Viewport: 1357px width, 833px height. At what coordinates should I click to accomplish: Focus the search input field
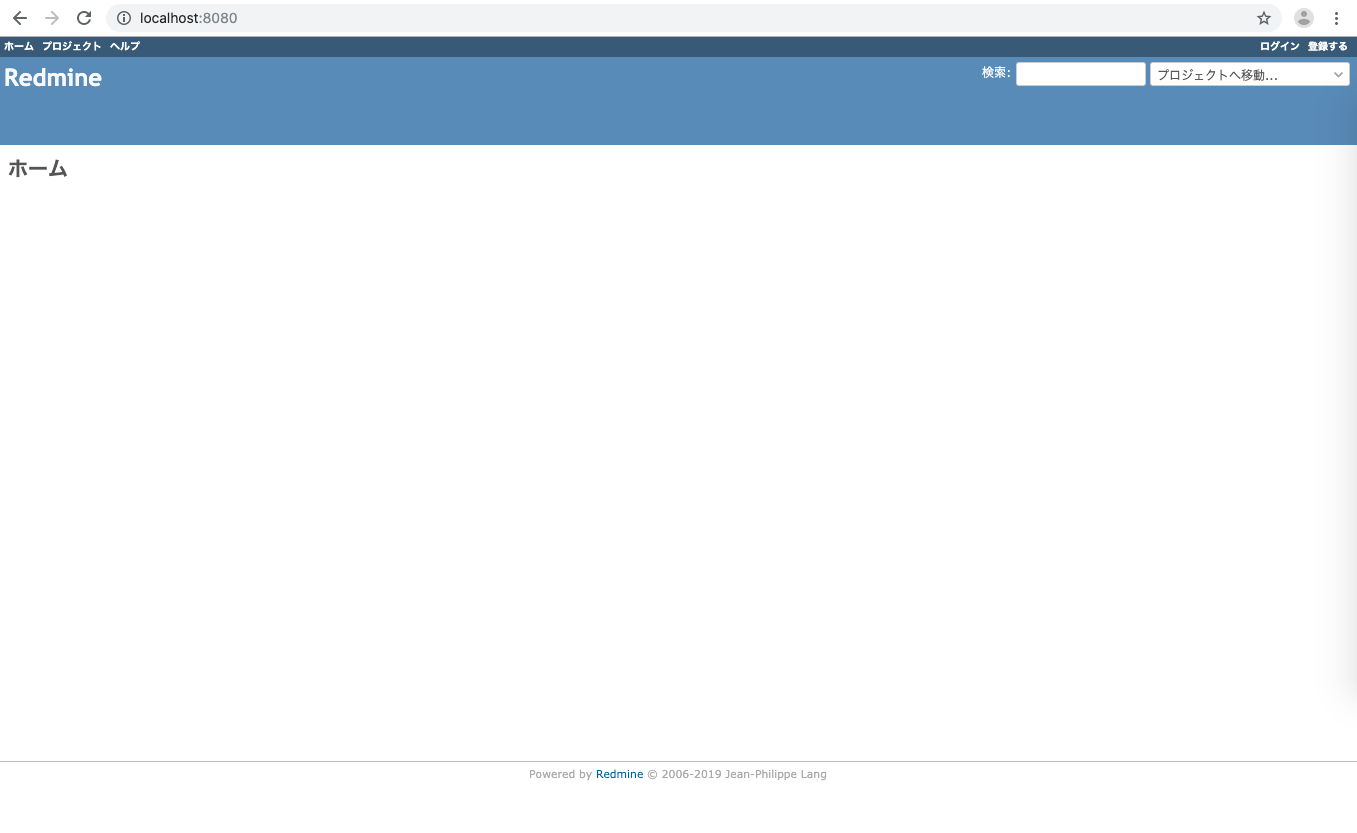[x=1081, y=74]
